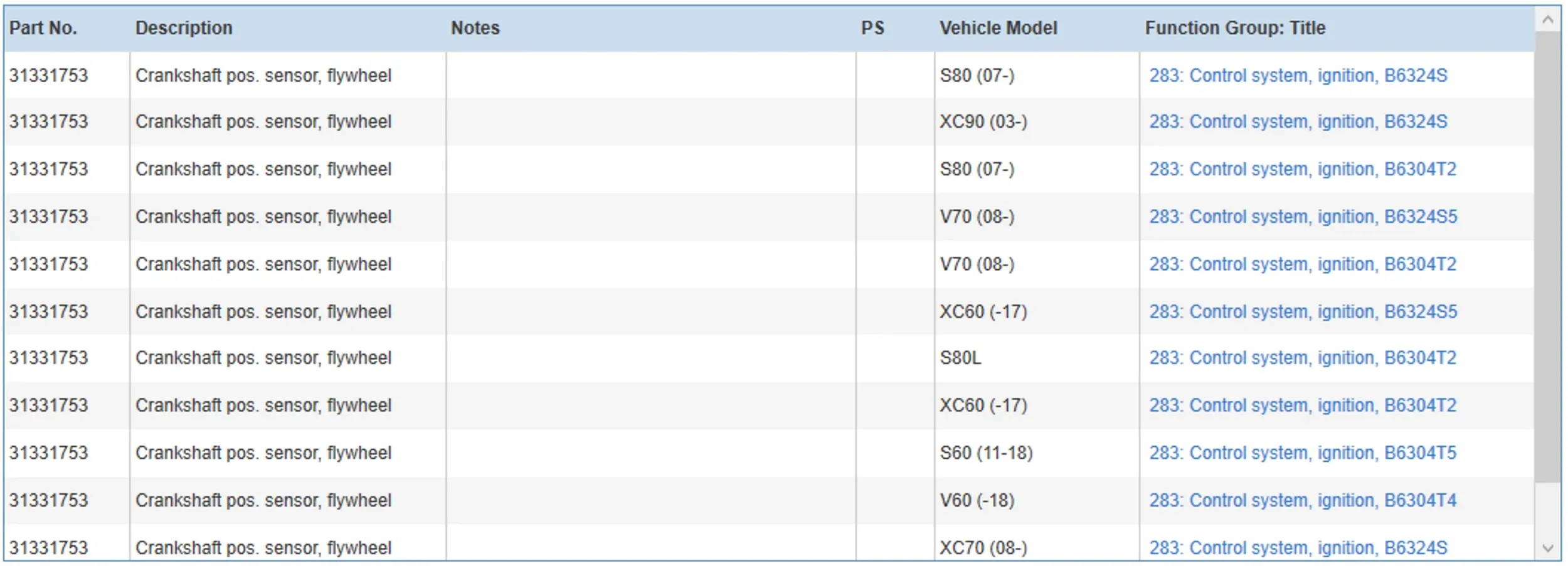Image resolution: width=1568 pixels, height=566 pixels.
Task: Click the PS column header
Action: click(x=872, y=28)
